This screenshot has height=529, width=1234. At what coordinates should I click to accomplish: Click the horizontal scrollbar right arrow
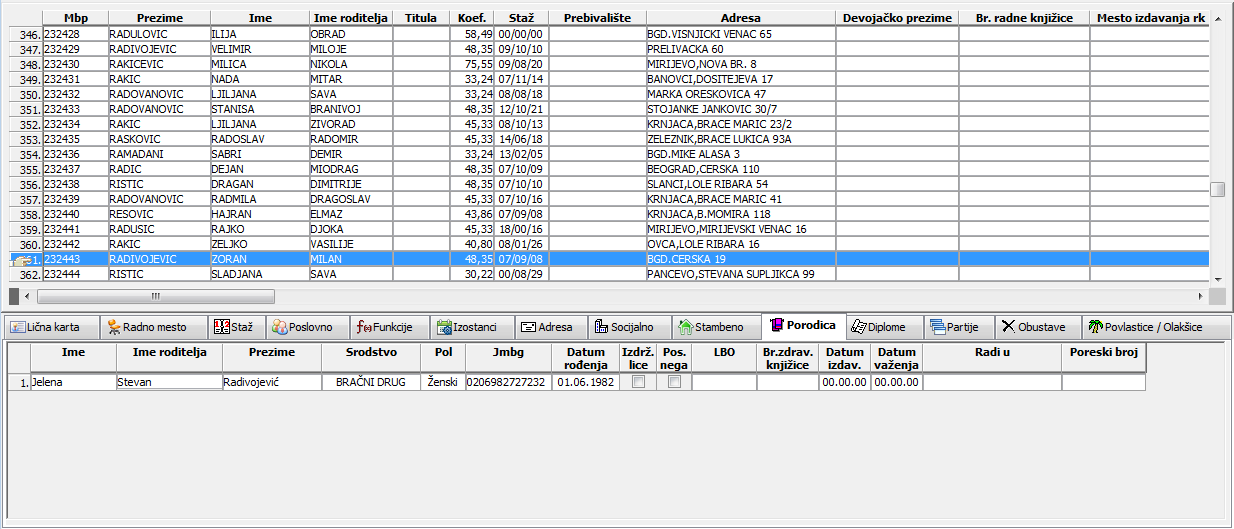pyautogui.click(x=1201, y=297)
